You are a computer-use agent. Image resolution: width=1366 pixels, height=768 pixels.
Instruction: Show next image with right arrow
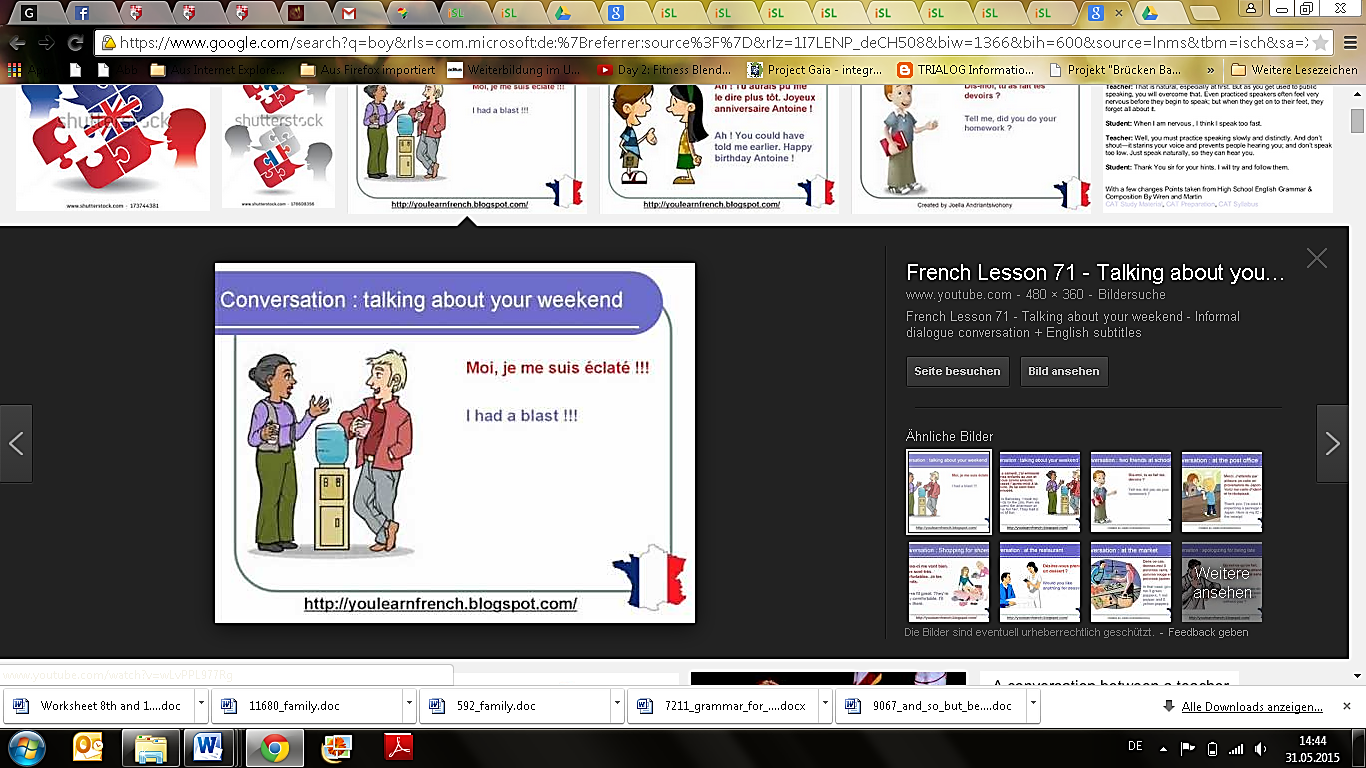click(1332, 443)
